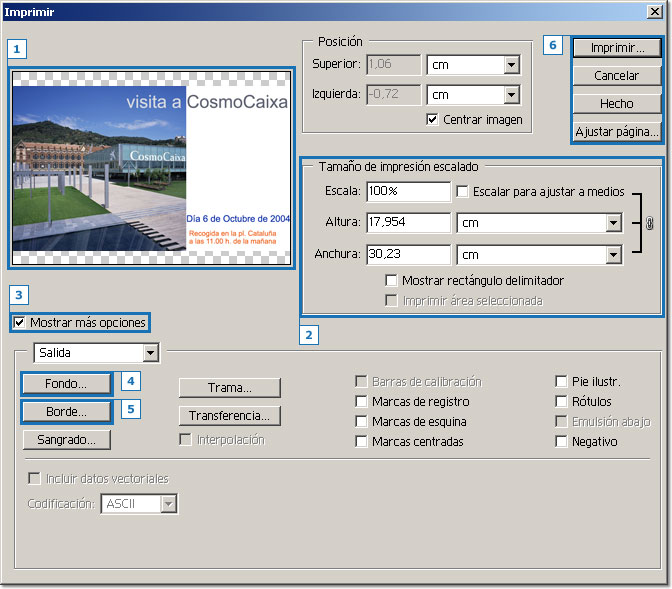Open the Borde... settings

(66, 411)
